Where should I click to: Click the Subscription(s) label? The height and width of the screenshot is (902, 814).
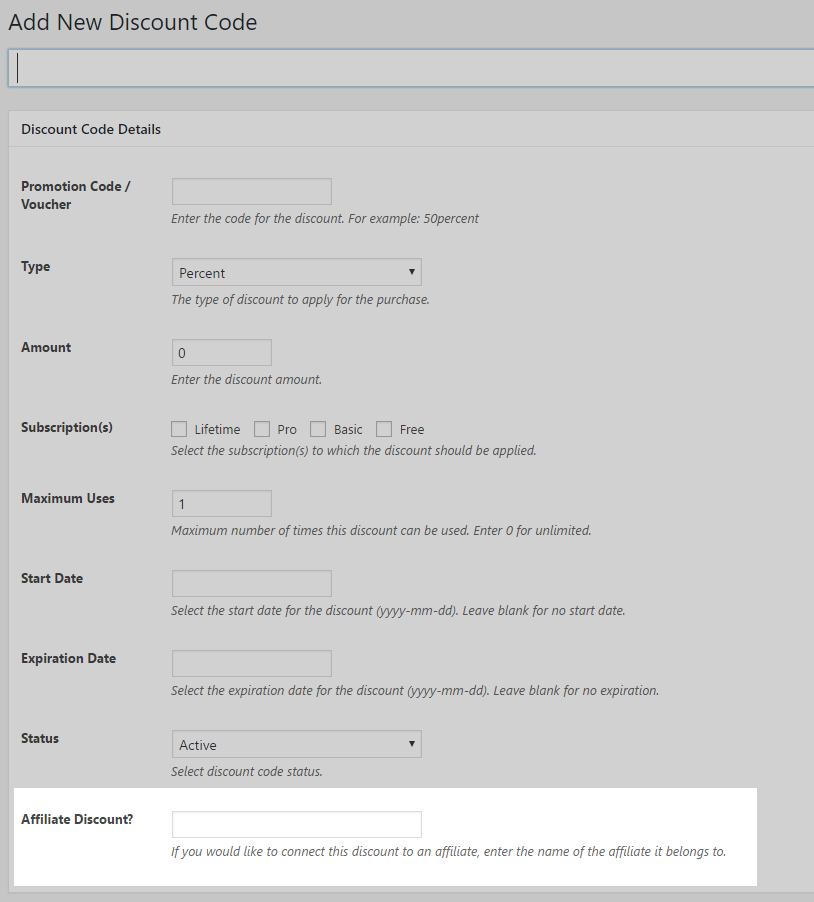pos(67,427)
